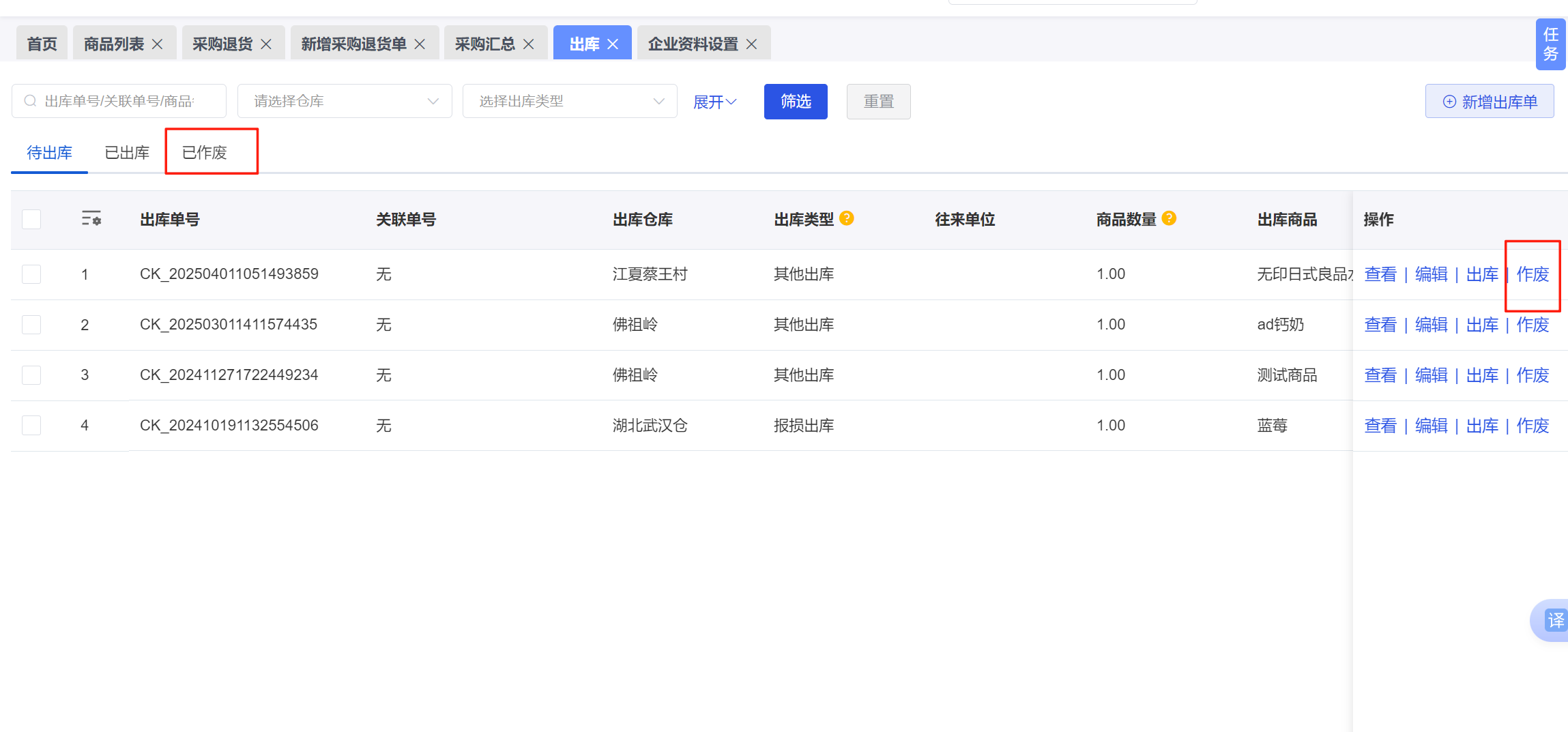
Task: Select the checkbox for row 3
Action: (x=31, y=375)
